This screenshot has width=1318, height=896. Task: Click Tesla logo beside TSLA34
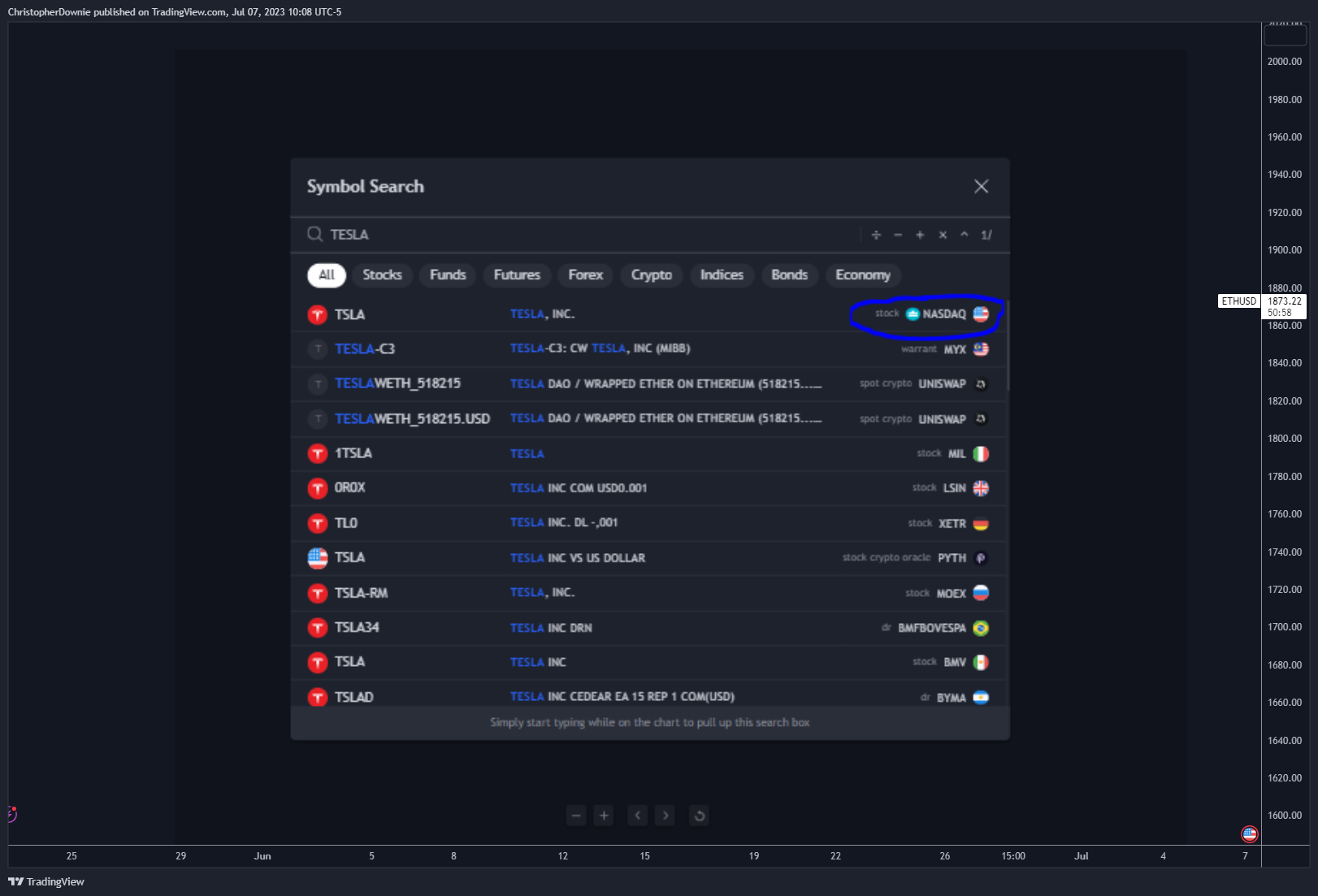(x=317, y=628)
